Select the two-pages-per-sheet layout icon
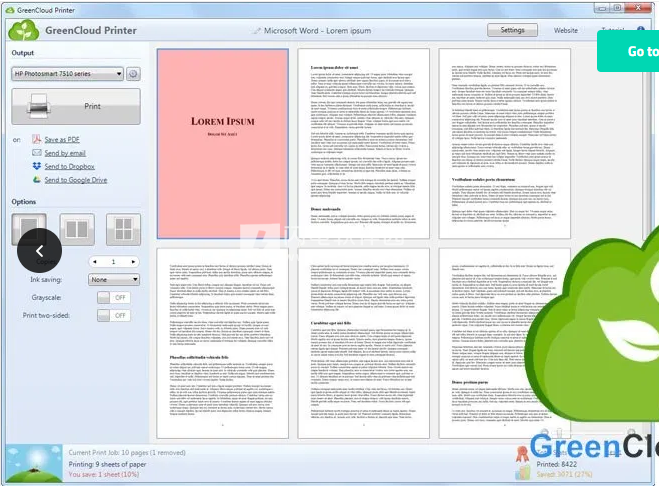 click(x=76, y=229)
